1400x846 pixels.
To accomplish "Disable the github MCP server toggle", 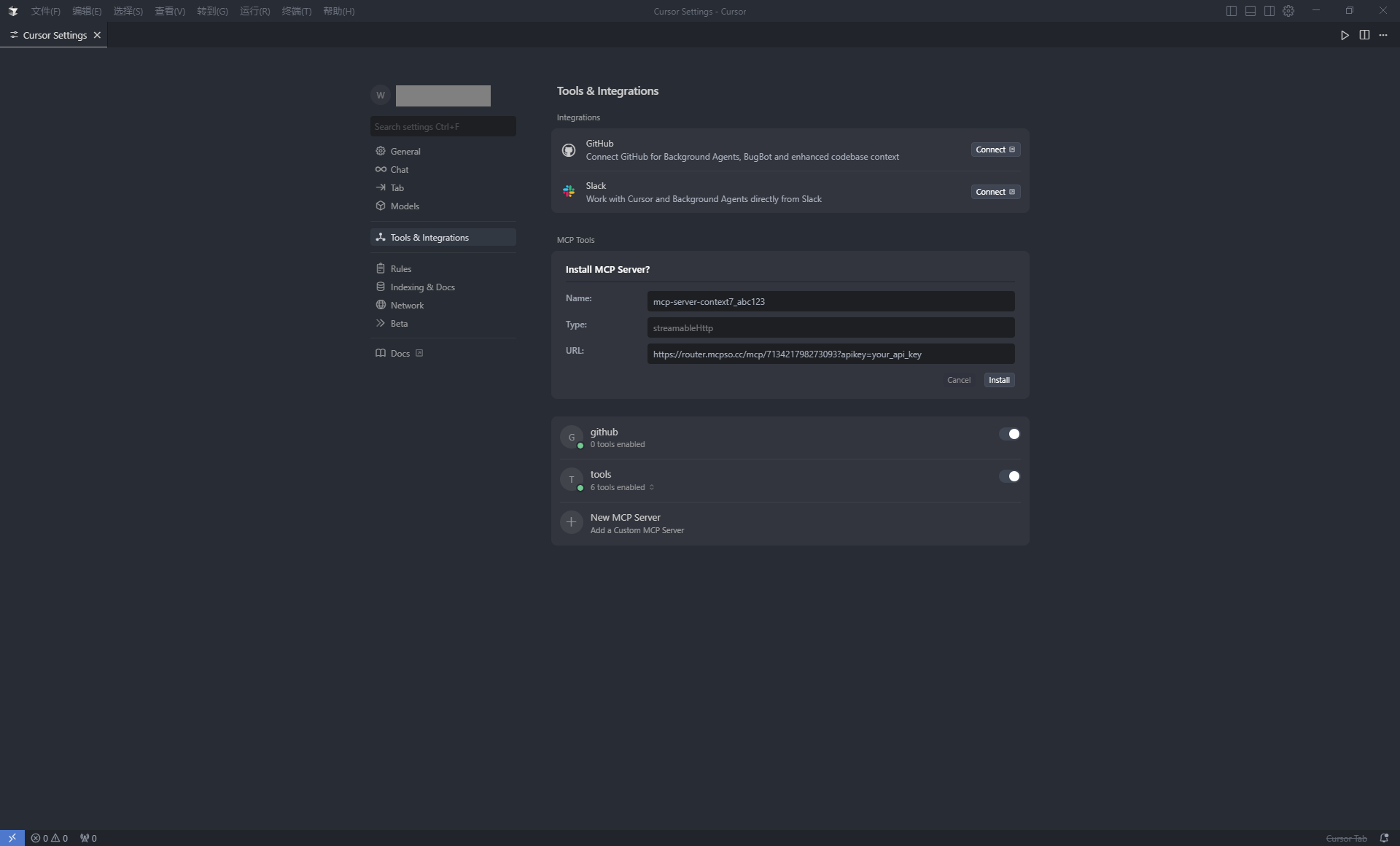I will 1009,434.
